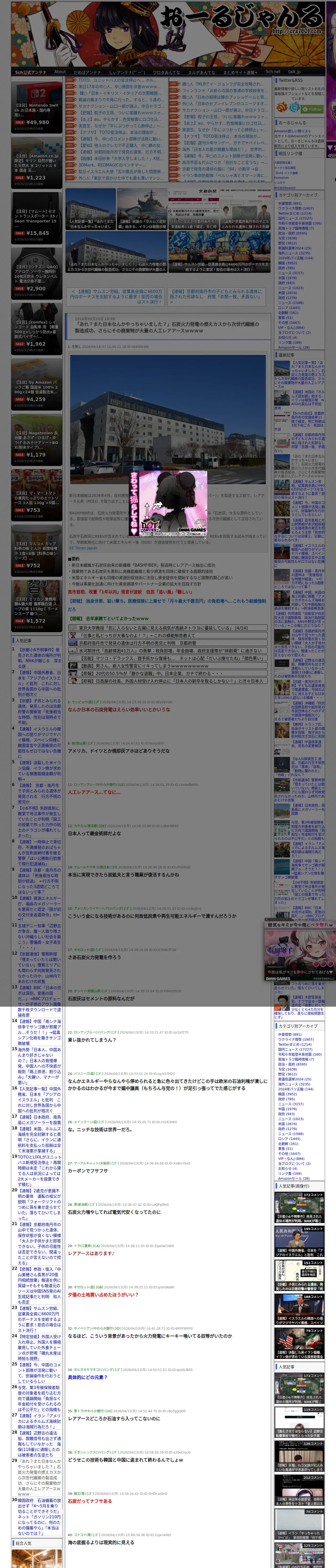Open 中東情勢 (891) in first category archive

290,204
